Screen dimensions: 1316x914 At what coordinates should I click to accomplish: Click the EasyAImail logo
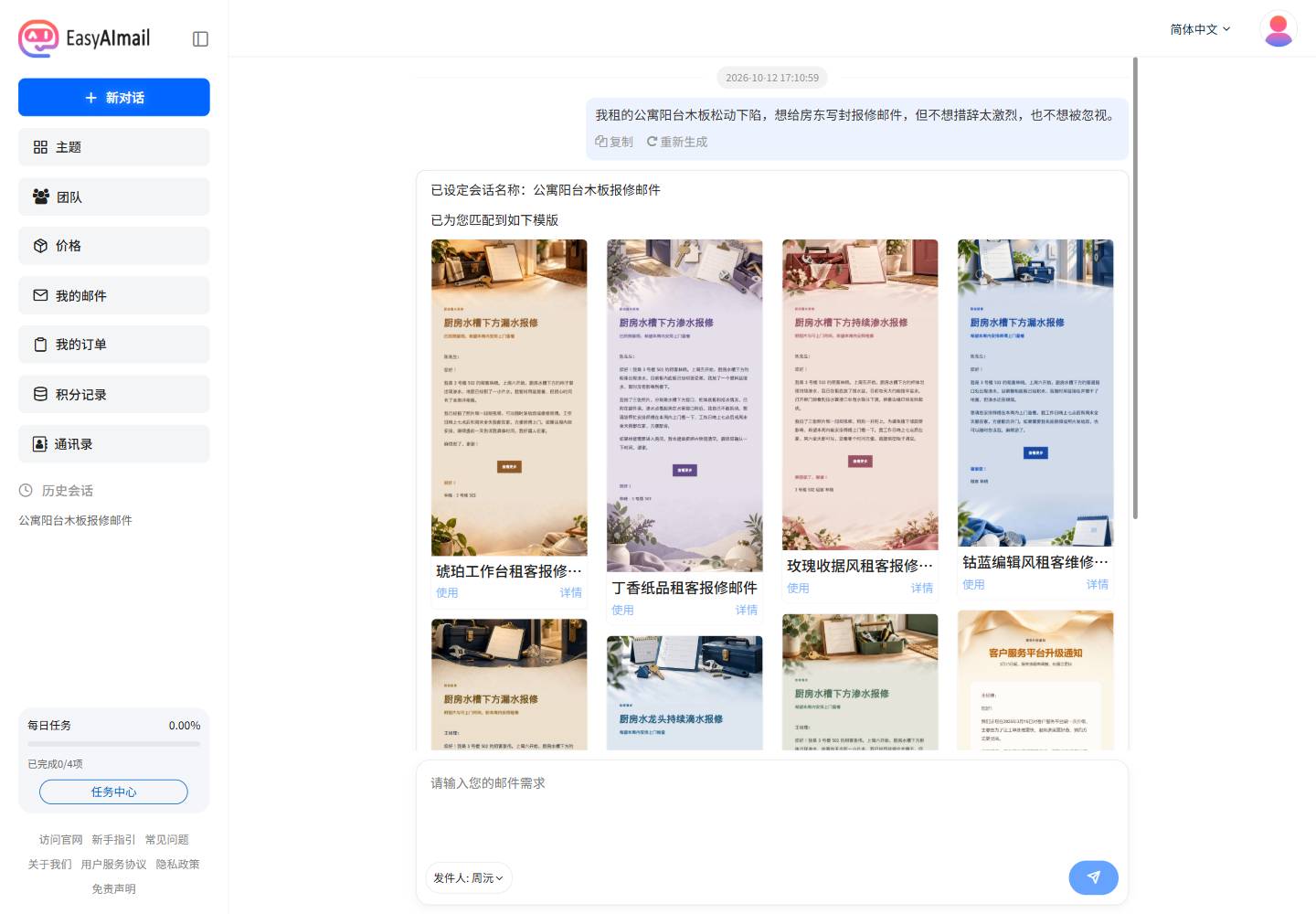coord(84,38)
